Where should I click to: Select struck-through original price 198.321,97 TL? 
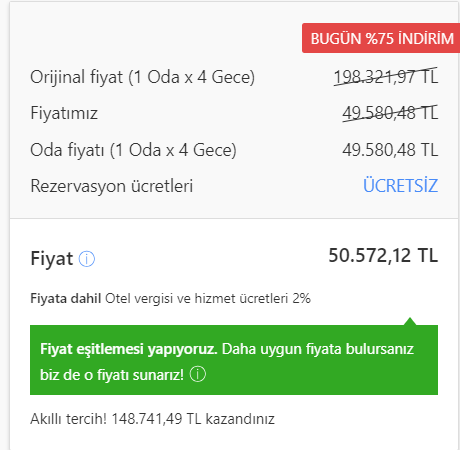pyautogui.click(x=386, y=77)
